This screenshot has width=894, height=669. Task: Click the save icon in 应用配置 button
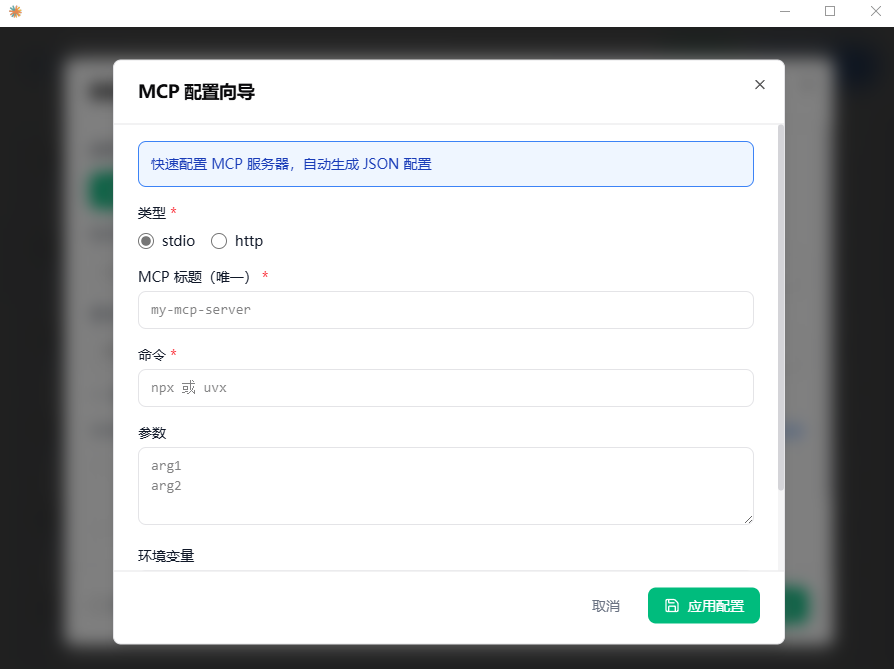coord(672,606)
